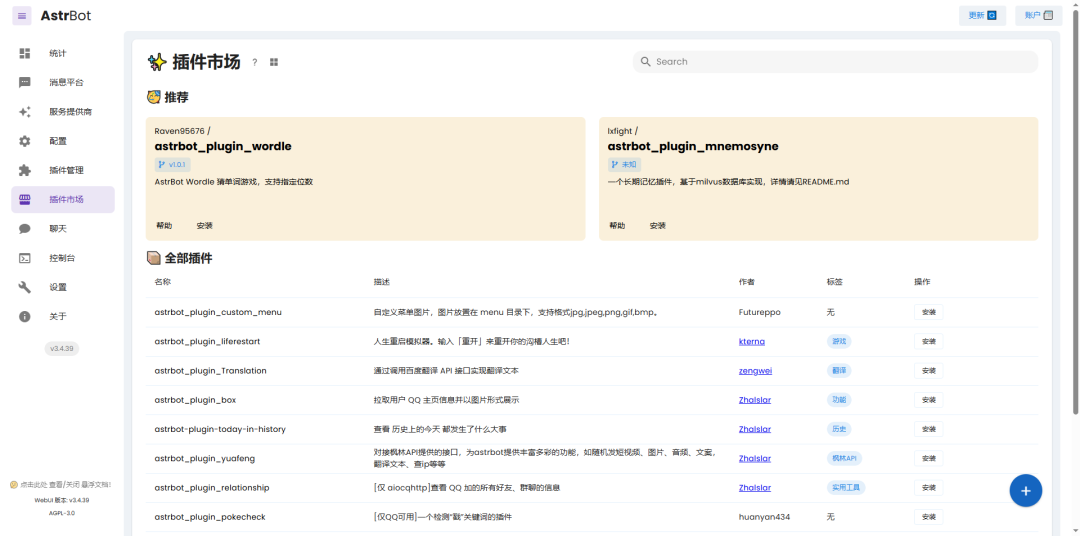Viewport: 1080px width, 536px height.
Task: Click the 插件管理 puzzle piece icon
Action: (25, 170)
